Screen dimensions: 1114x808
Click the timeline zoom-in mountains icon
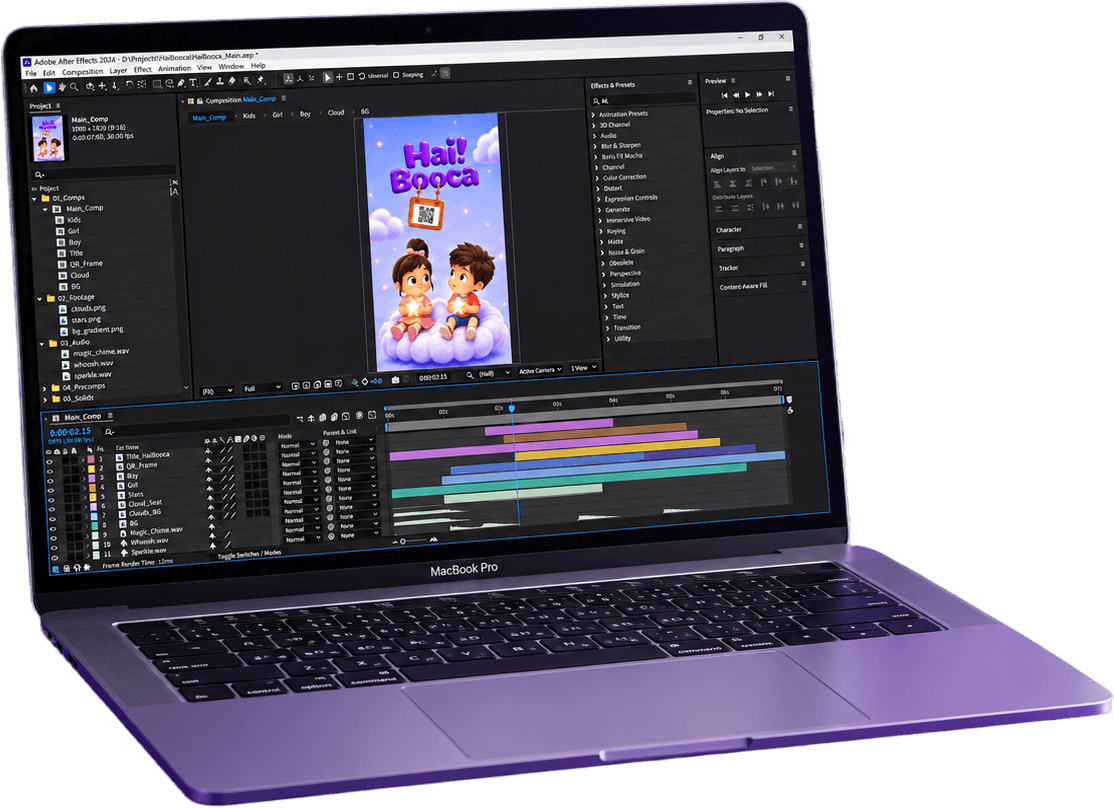[434, 539]
